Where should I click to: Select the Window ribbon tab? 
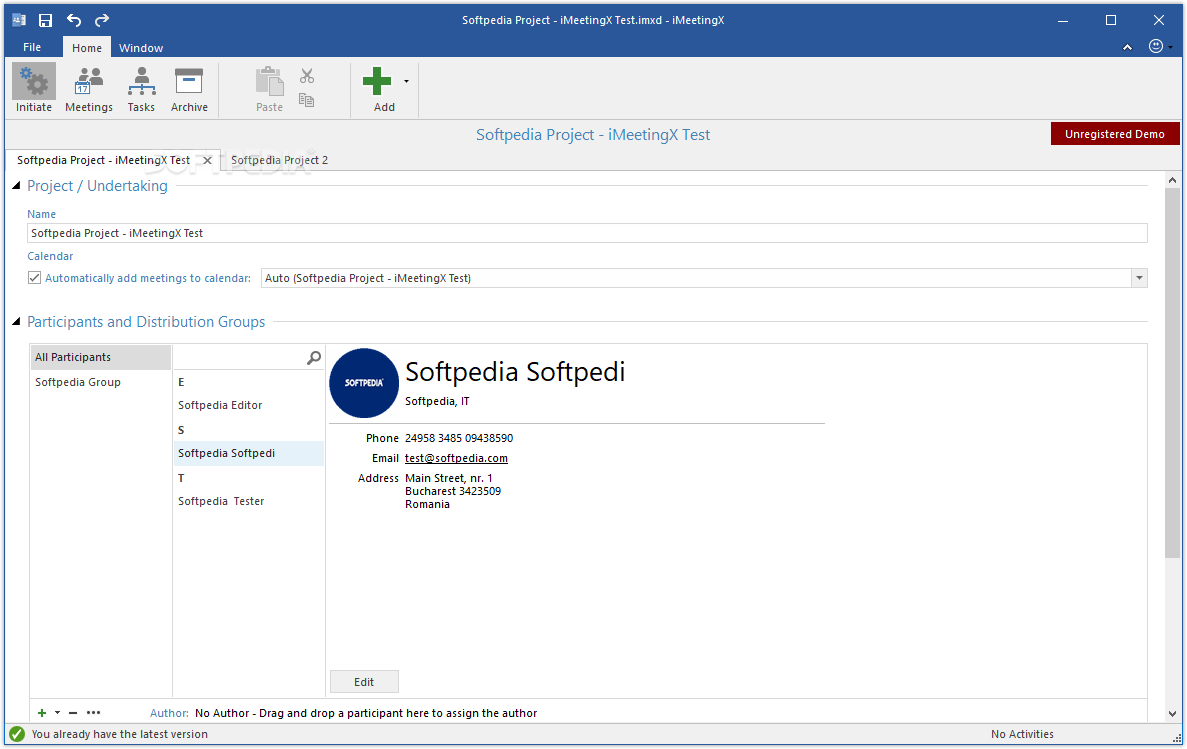point(141,48)
